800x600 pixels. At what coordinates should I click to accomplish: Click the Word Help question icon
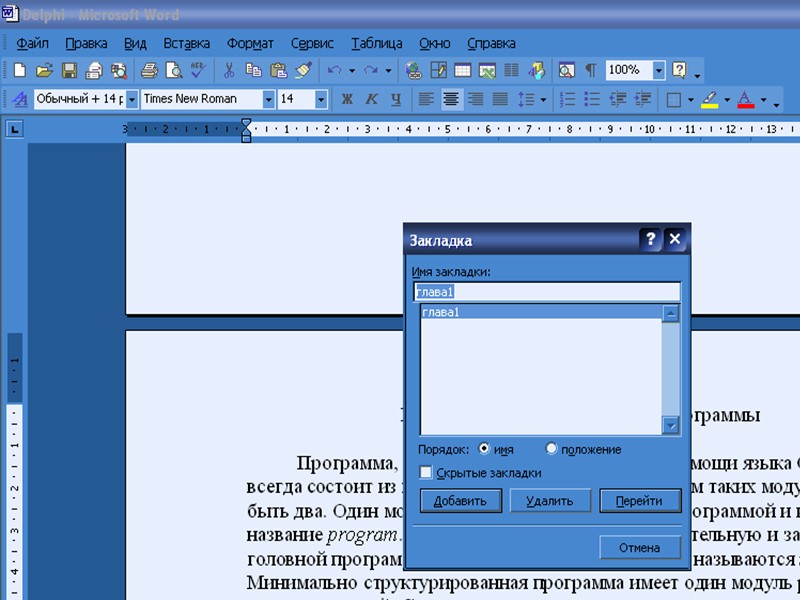679,70
